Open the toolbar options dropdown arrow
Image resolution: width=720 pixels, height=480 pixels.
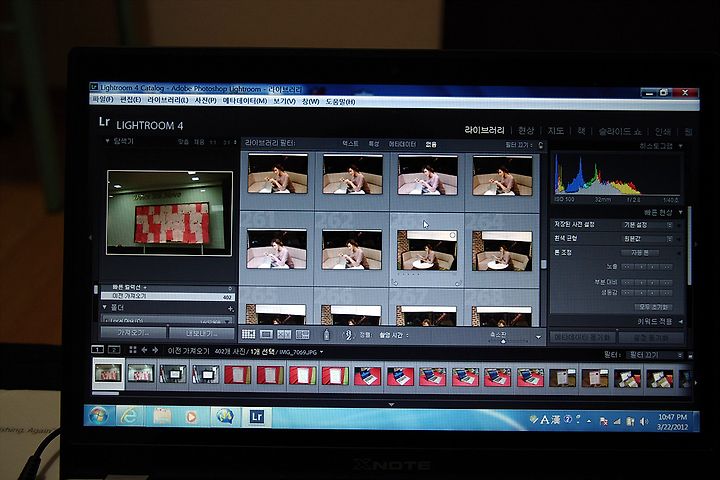538,337
